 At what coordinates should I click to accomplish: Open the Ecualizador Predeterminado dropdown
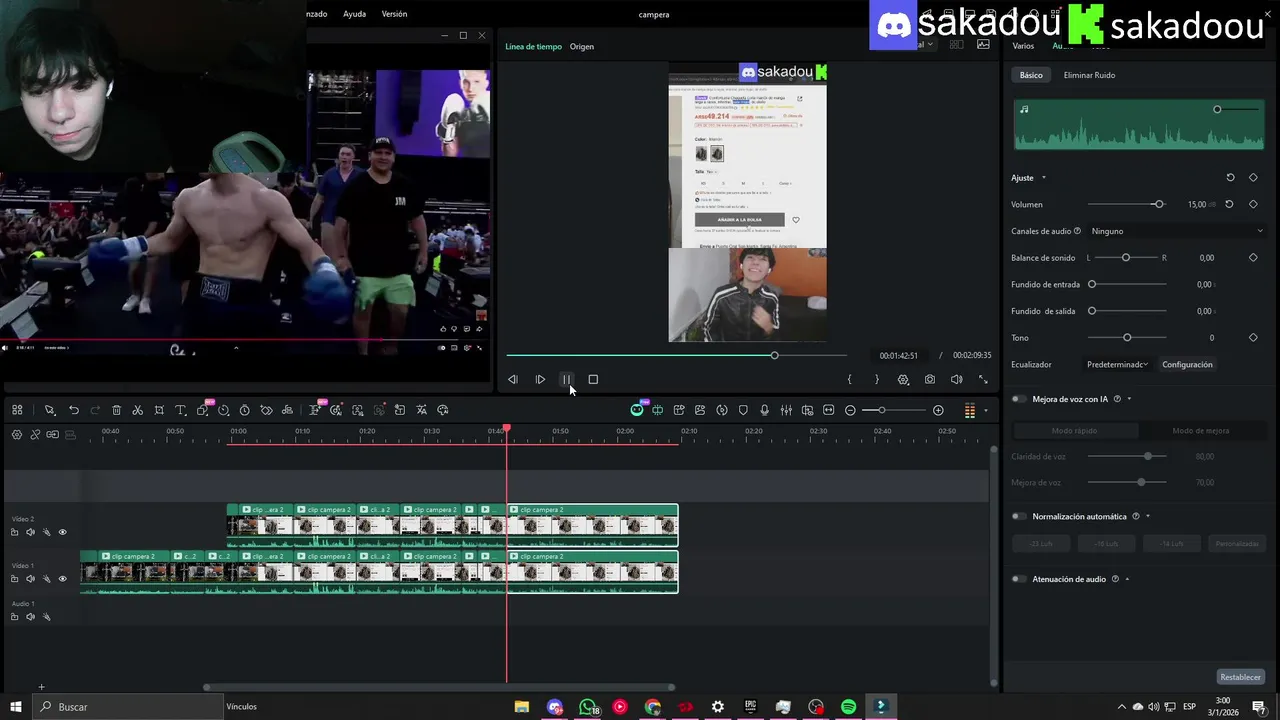1117,365
